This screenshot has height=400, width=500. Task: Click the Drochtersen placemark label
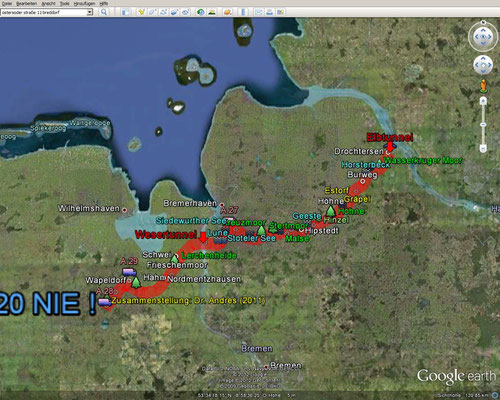(359, 151)
